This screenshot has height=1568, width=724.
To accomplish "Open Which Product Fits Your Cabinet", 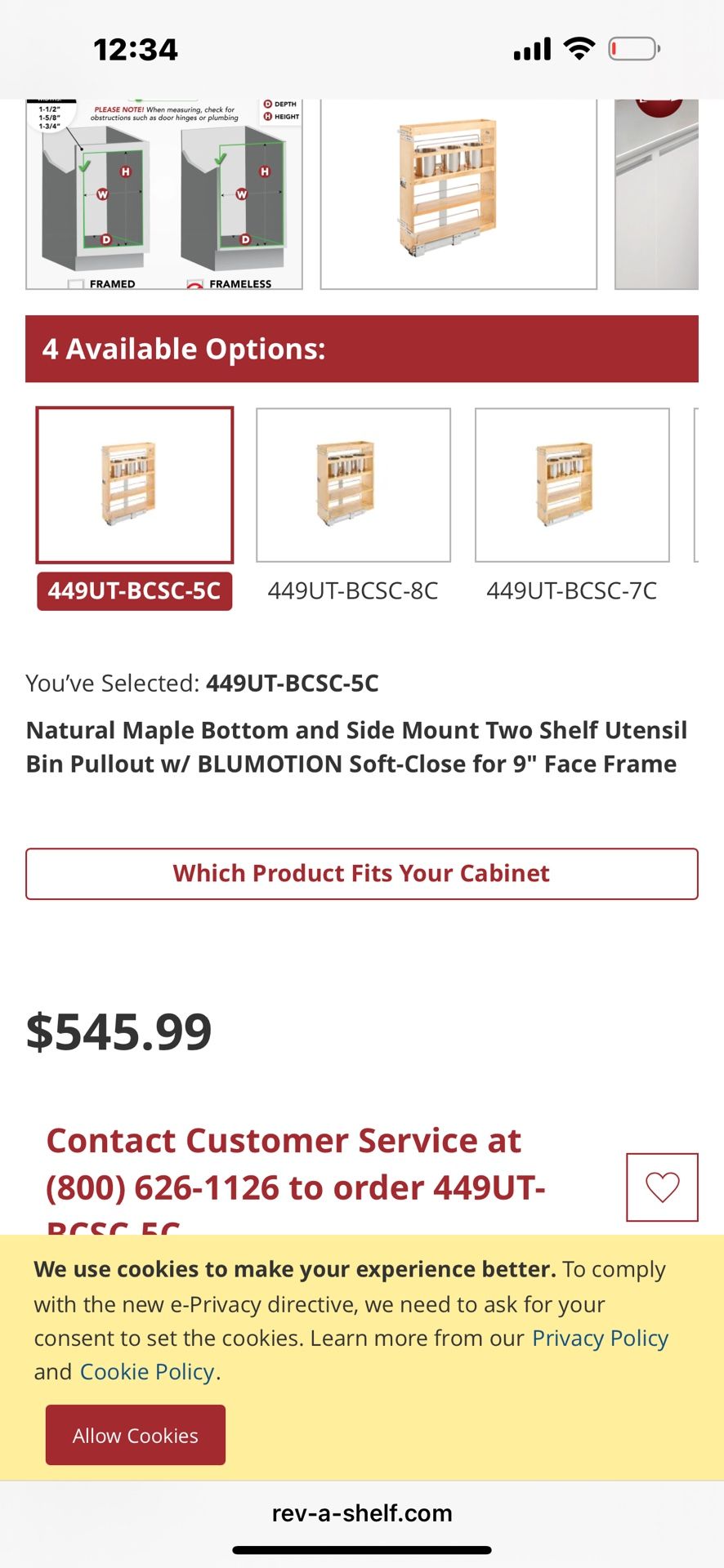I will [361, 874].
